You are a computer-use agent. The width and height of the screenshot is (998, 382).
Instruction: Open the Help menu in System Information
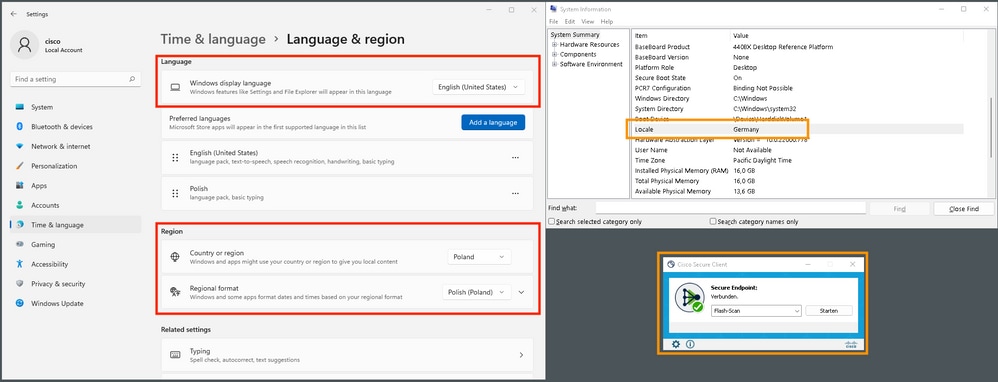(607, 22)
